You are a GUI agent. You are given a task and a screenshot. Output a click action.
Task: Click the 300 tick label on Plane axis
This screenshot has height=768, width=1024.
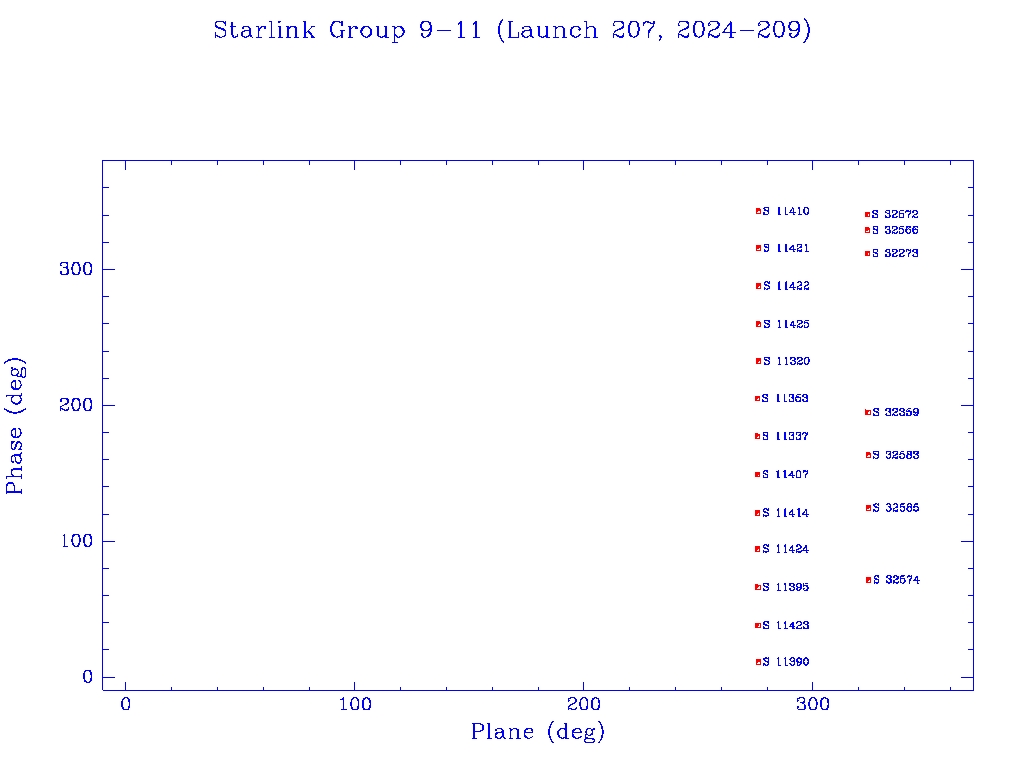point(812,705)
